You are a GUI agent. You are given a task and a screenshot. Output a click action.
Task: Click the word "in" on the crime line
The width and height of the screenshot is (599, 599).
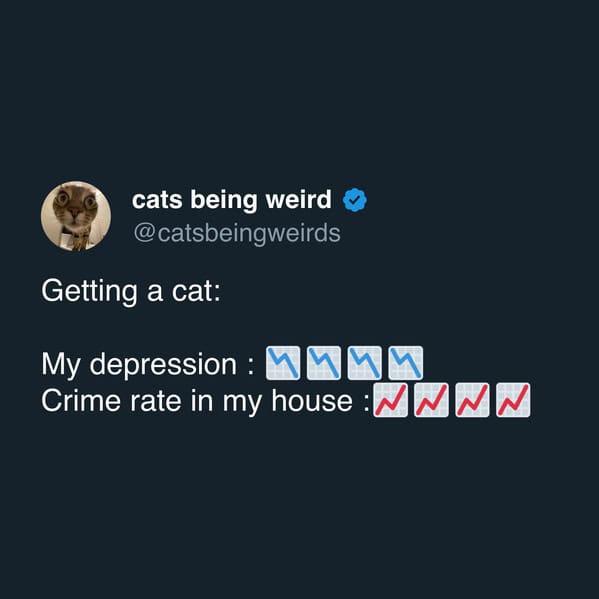[x=201, y=401]
